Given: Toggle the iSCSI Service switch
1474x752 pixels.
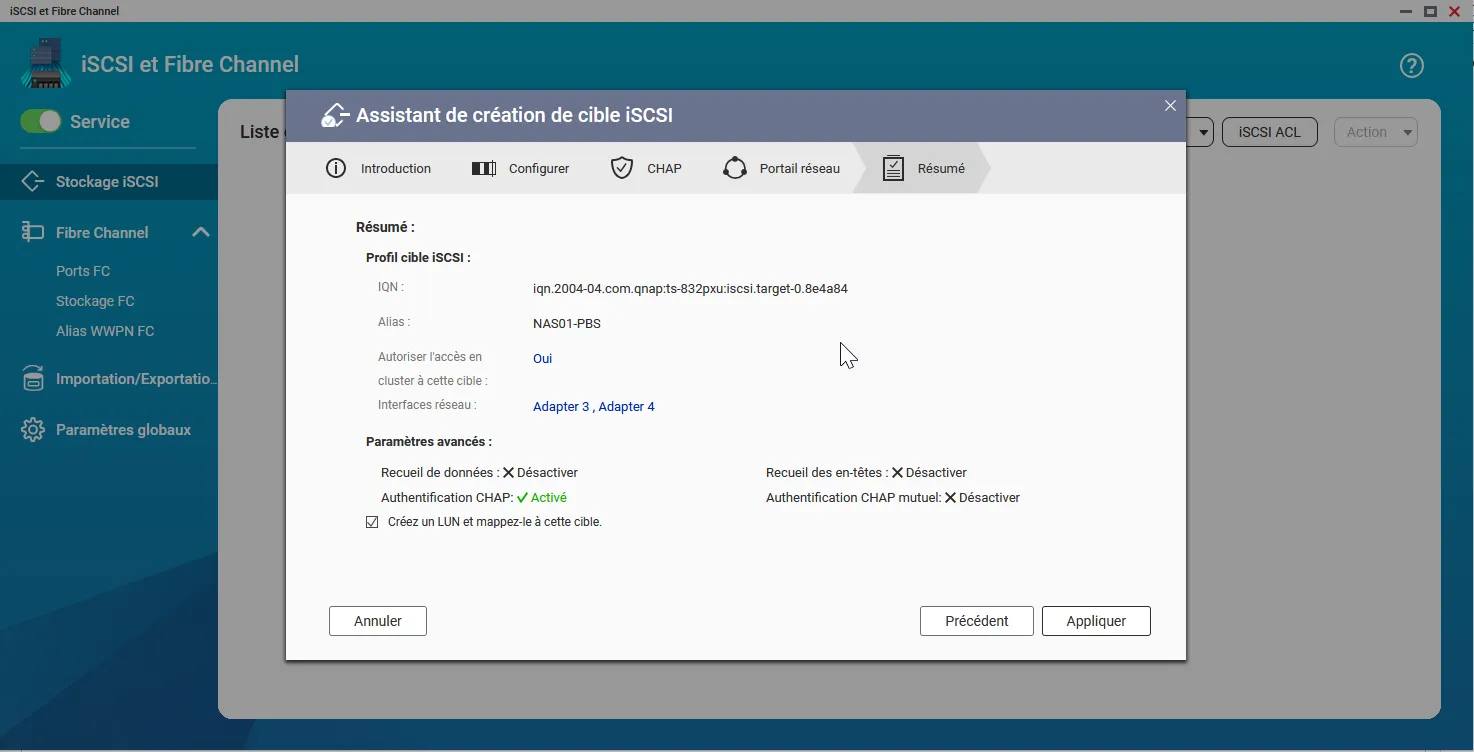Looking at the screenshot, I should [41, 121].
